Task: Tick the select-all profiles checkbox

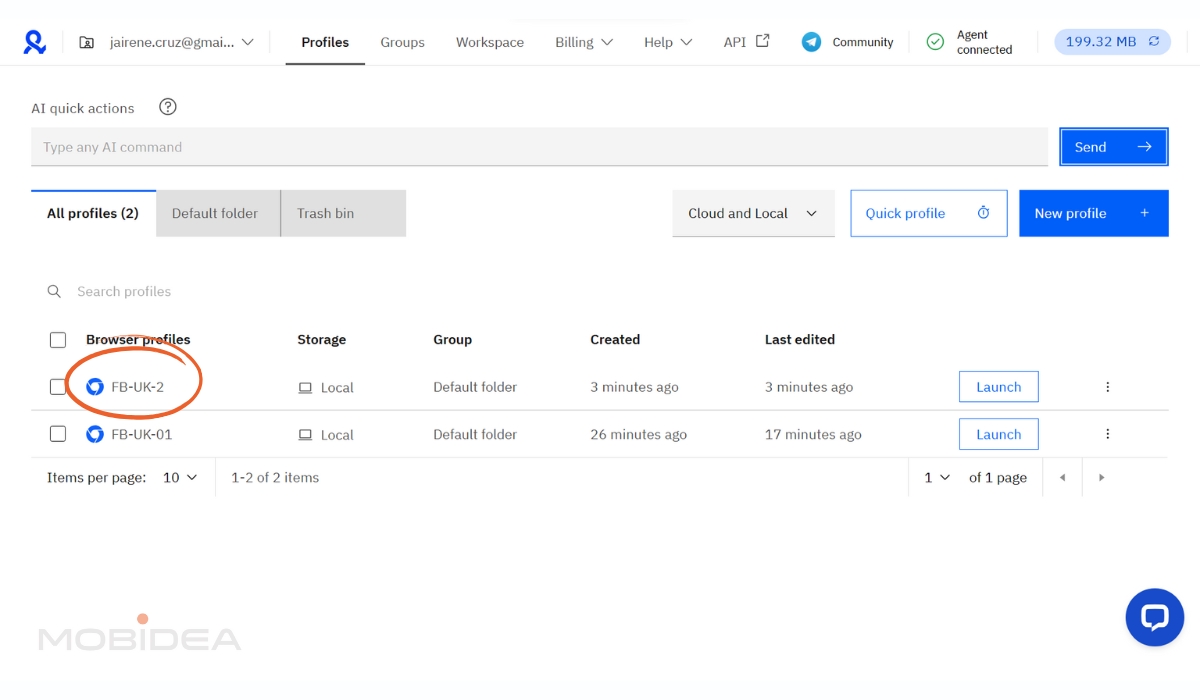Action: [58, 340]
